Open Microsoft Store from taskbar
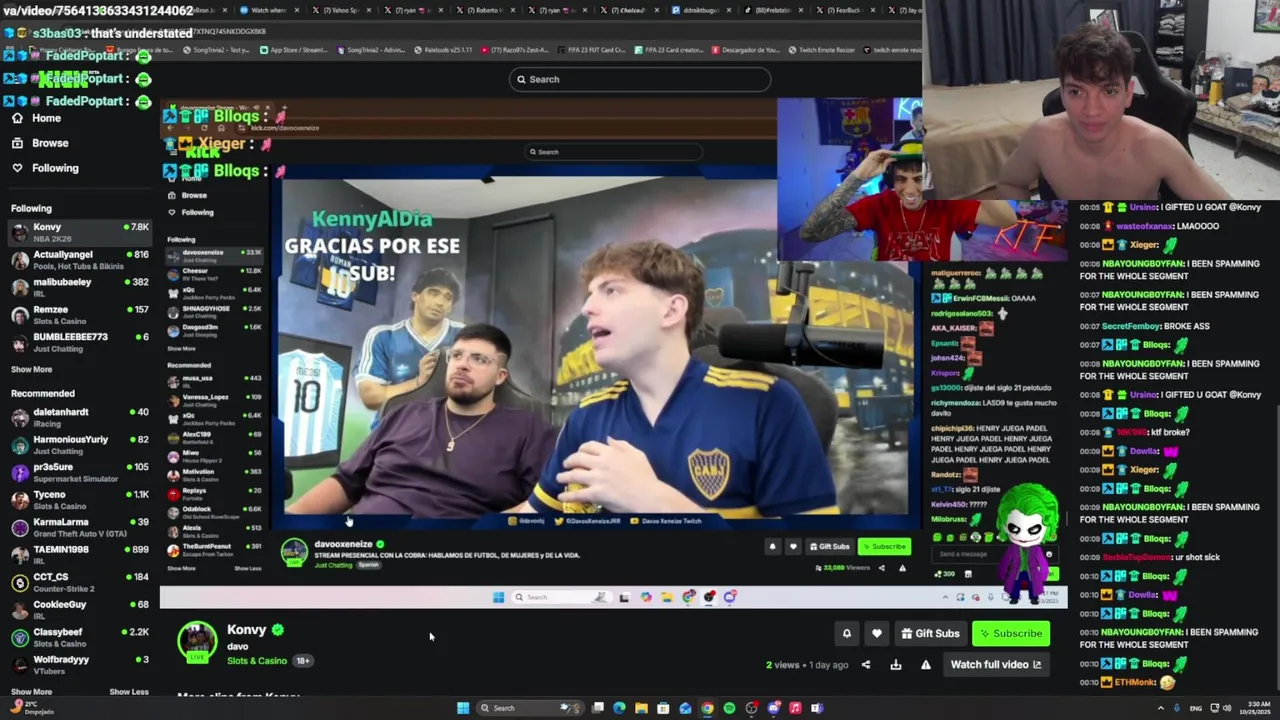The height and width of the screenshot is (720, 1280). [663, 708]
